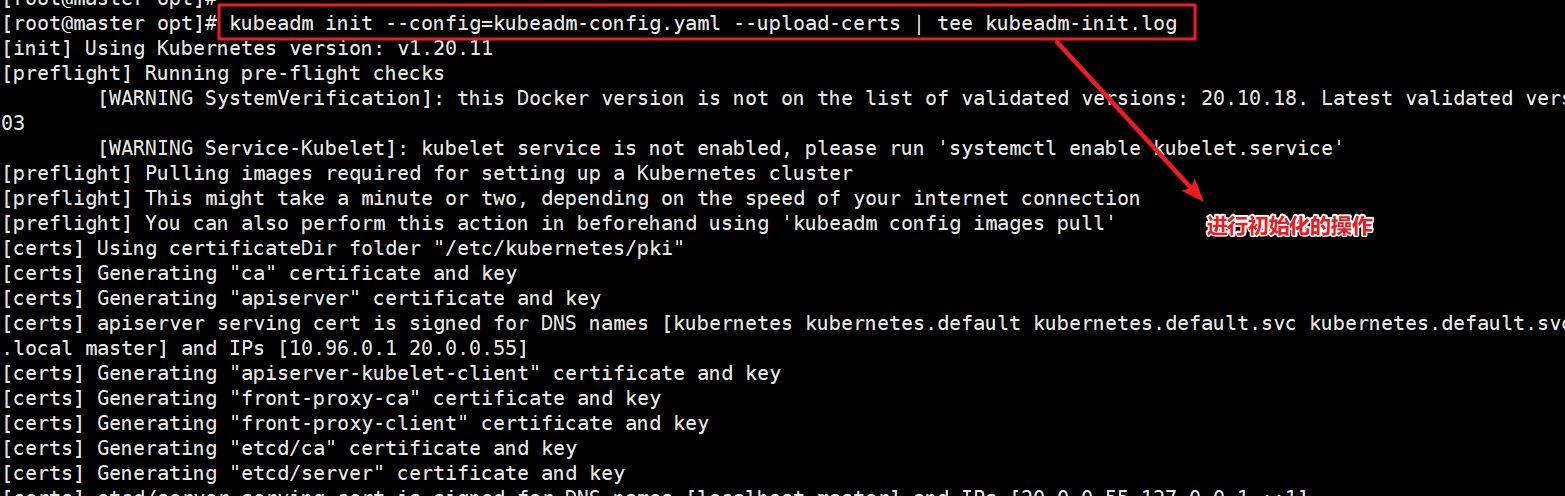Click the kubeadm init command line
The image size is (1565, 496).
point(704,23)
